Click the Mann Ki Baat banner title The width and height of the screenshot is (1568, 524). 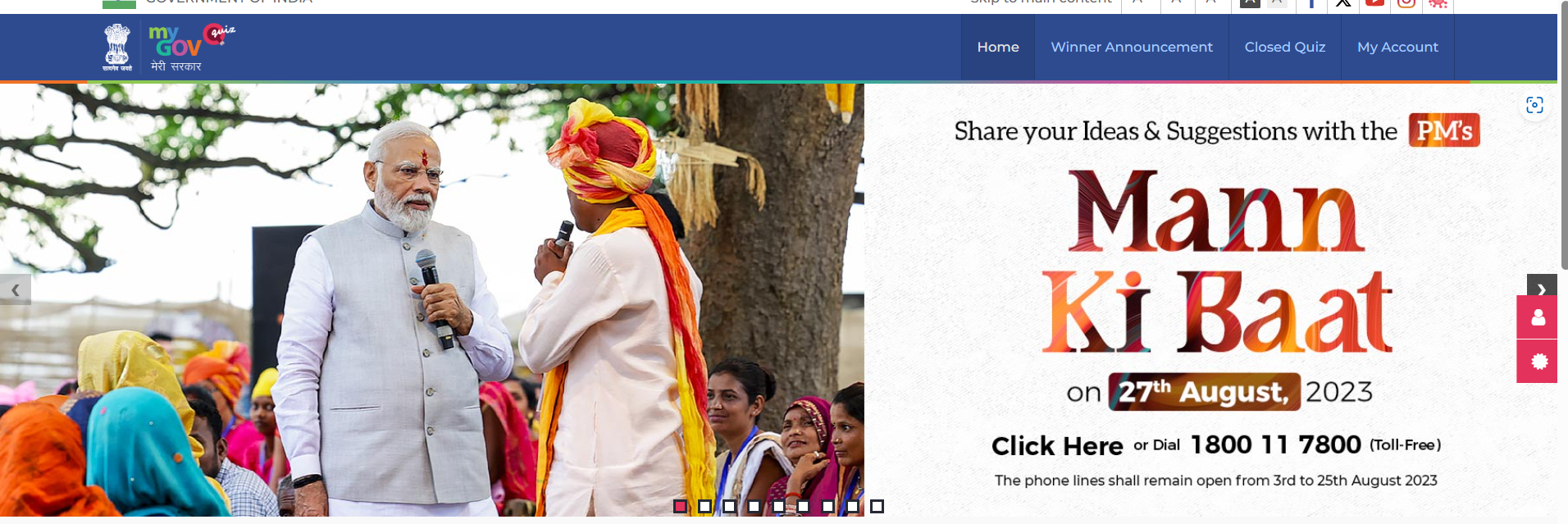click(1217, 262)
